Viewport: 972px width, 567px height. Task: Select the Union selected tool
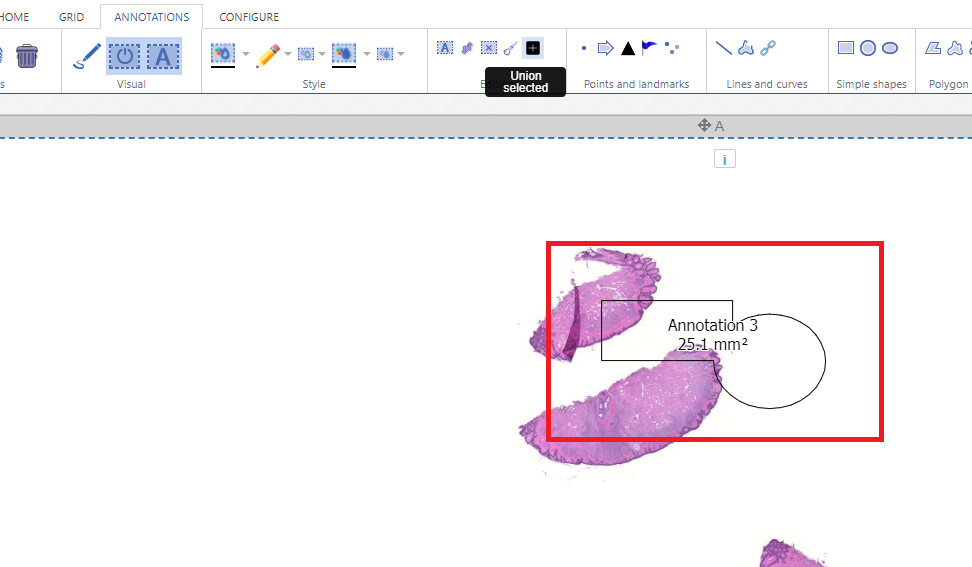533,48
